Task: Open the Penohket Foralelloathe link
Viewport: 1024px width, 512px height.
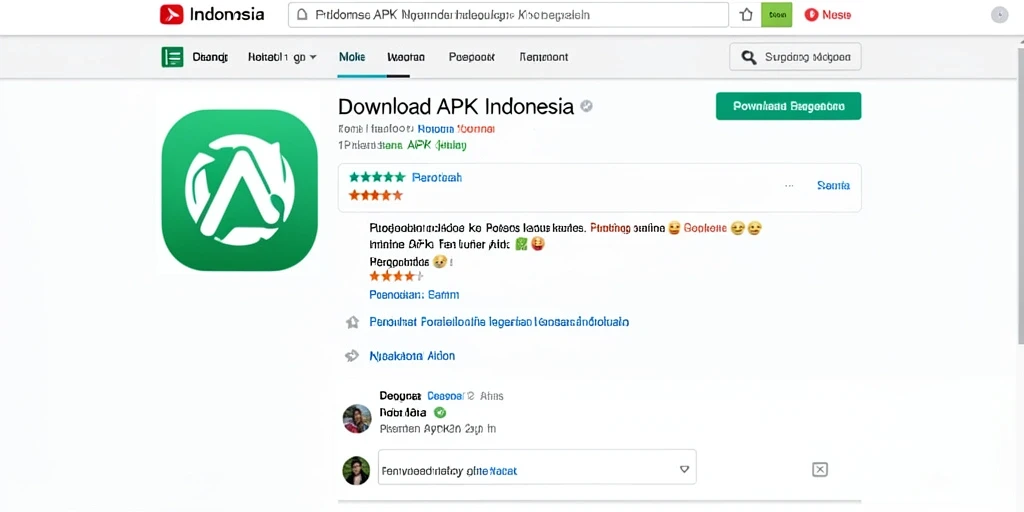Action: pyautogui.click(x=499, y=322)
